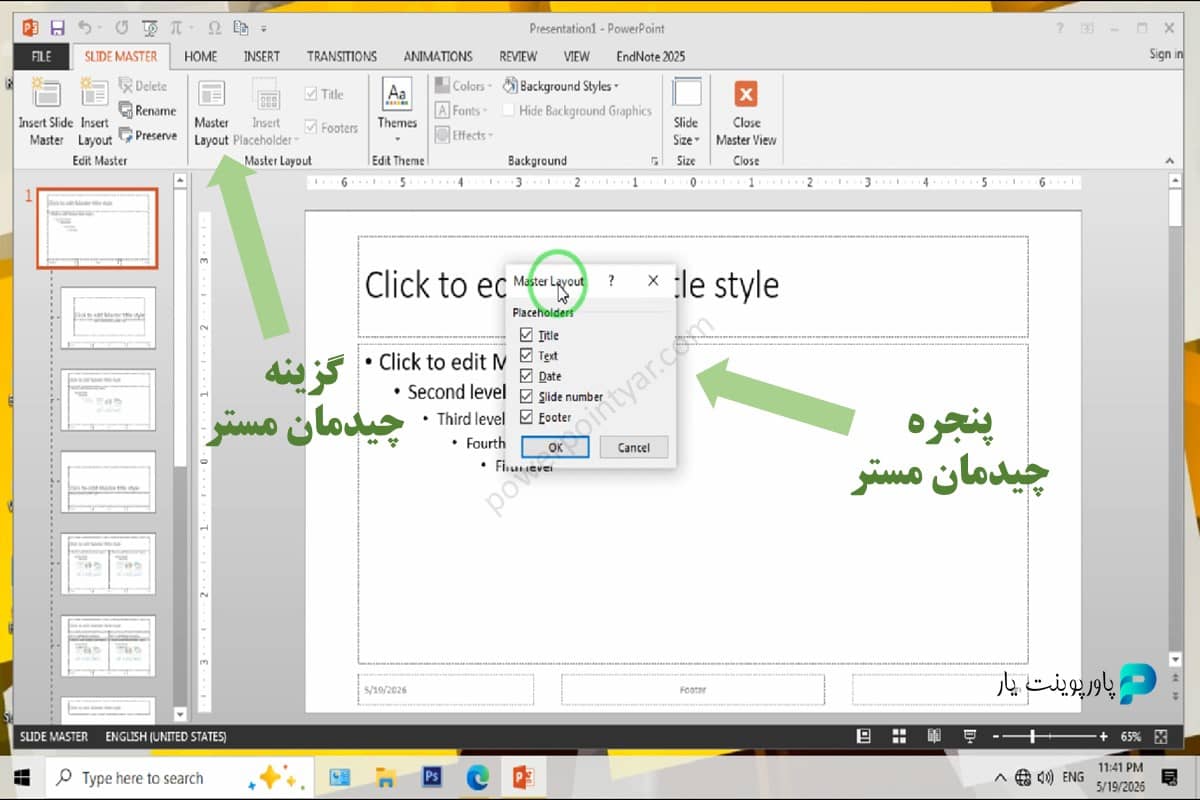1200x800 pixels.
Task: Open Photoshop from the taskbar
Action: point(432,777)
